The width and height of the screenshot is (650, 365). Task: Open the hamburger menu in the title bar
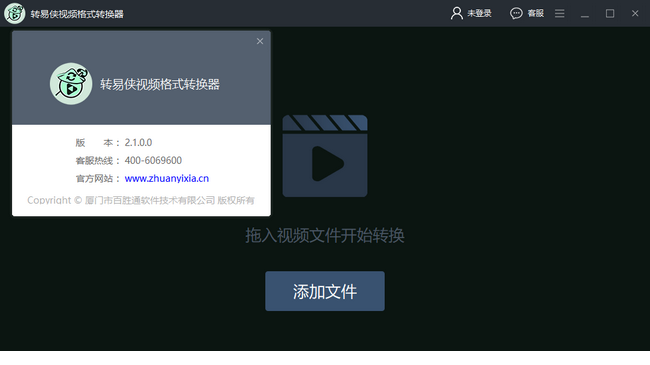coord(560,13)
